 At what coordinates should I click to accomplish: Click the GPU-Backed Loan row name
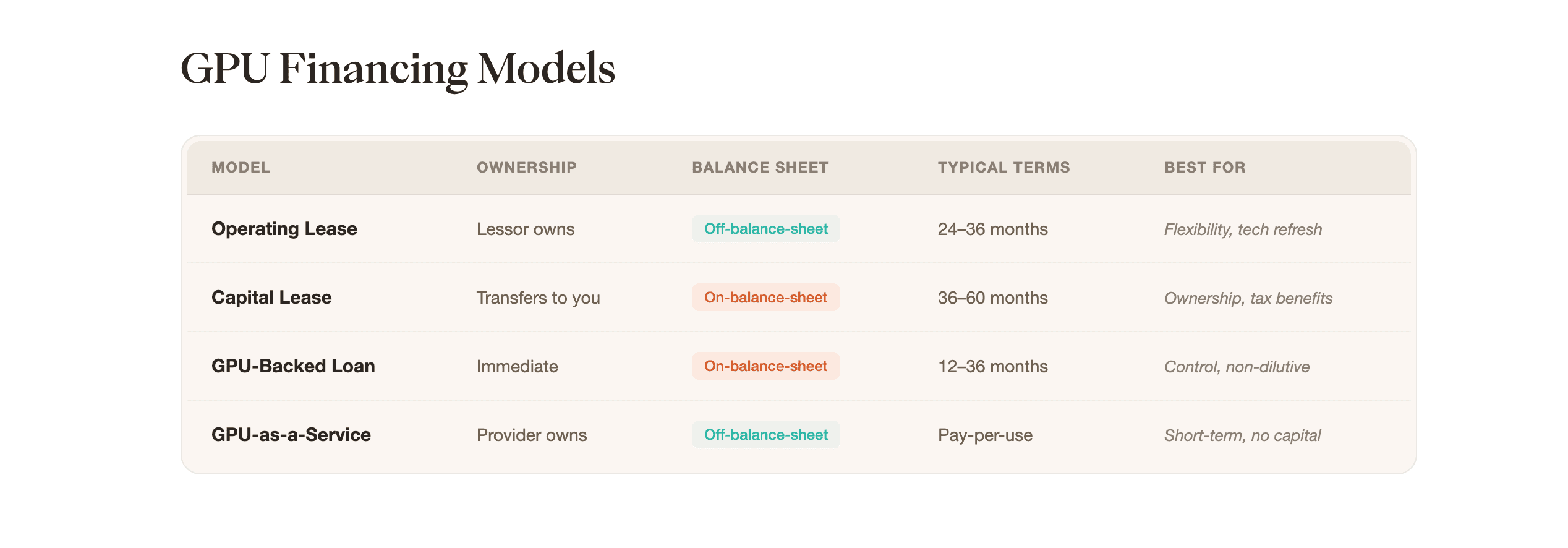(293, 366)
